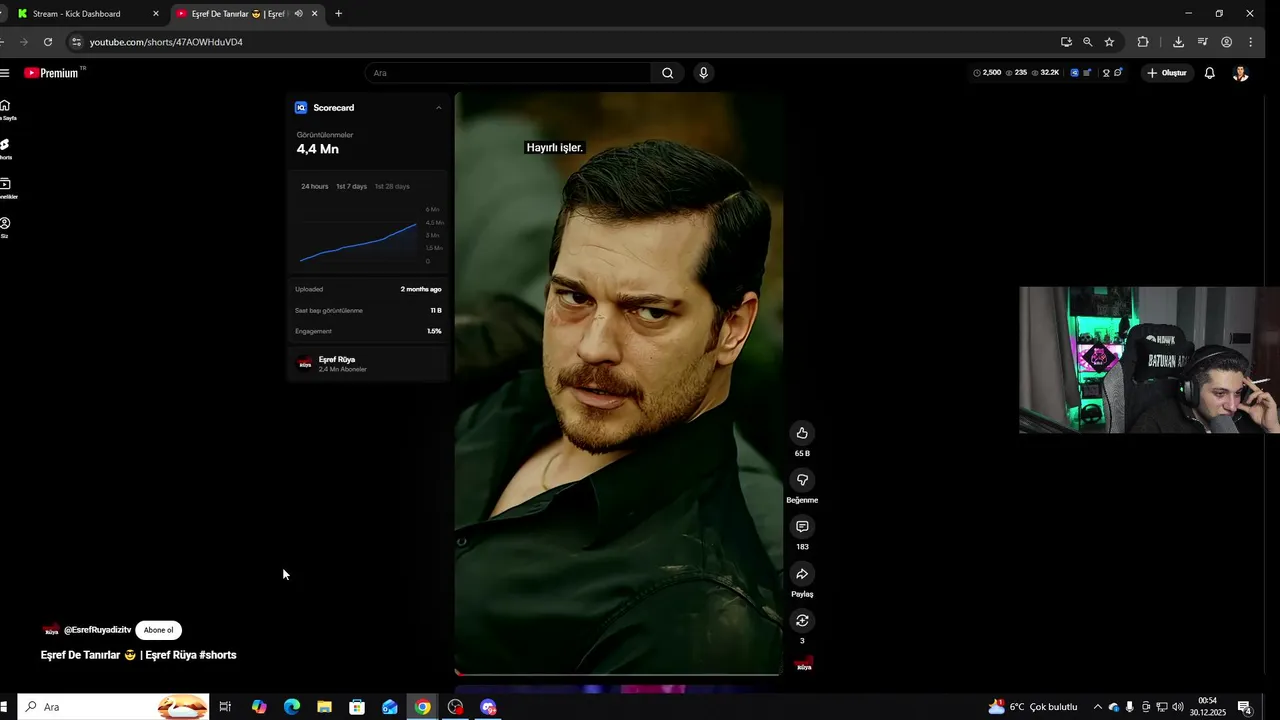Open the volume control in system tray

pyautogui.click(x=1177, y=707)
